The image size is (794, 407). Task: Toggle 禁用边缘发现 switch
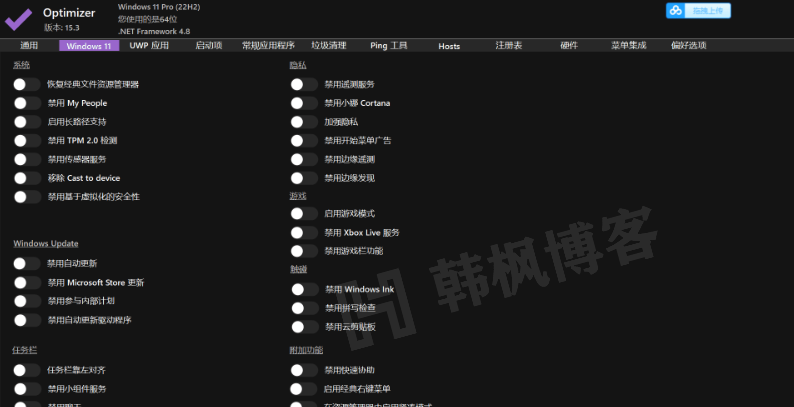[x=304, y=178]
